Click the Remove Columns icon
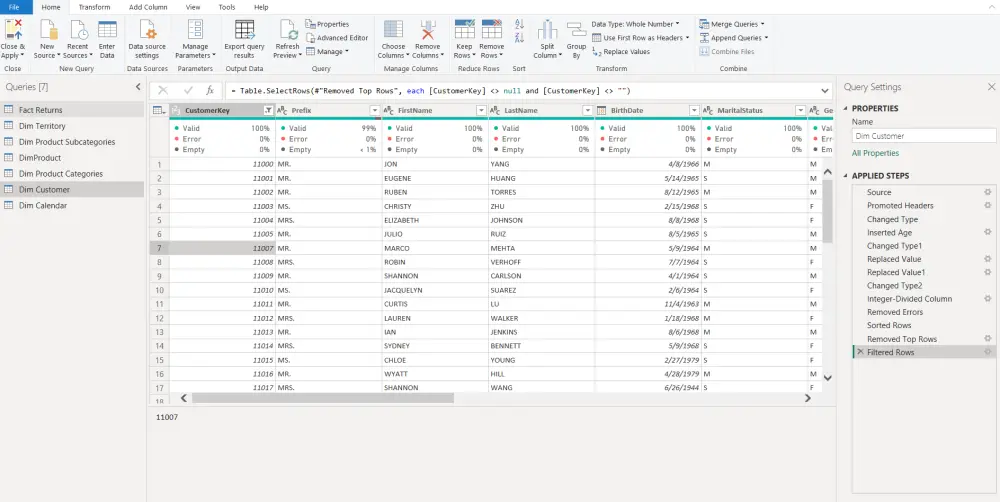 [427, 29]
